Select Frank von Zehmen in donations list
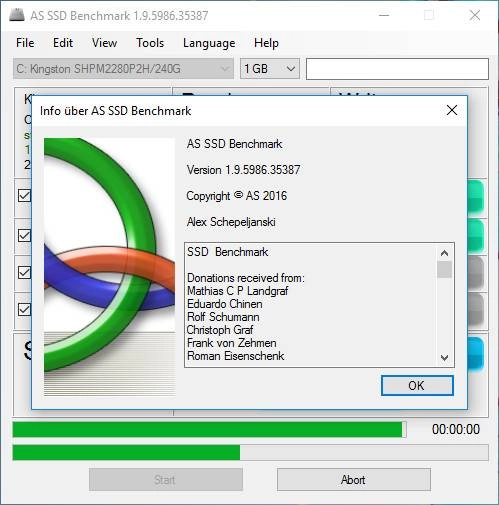 point(232,343)
